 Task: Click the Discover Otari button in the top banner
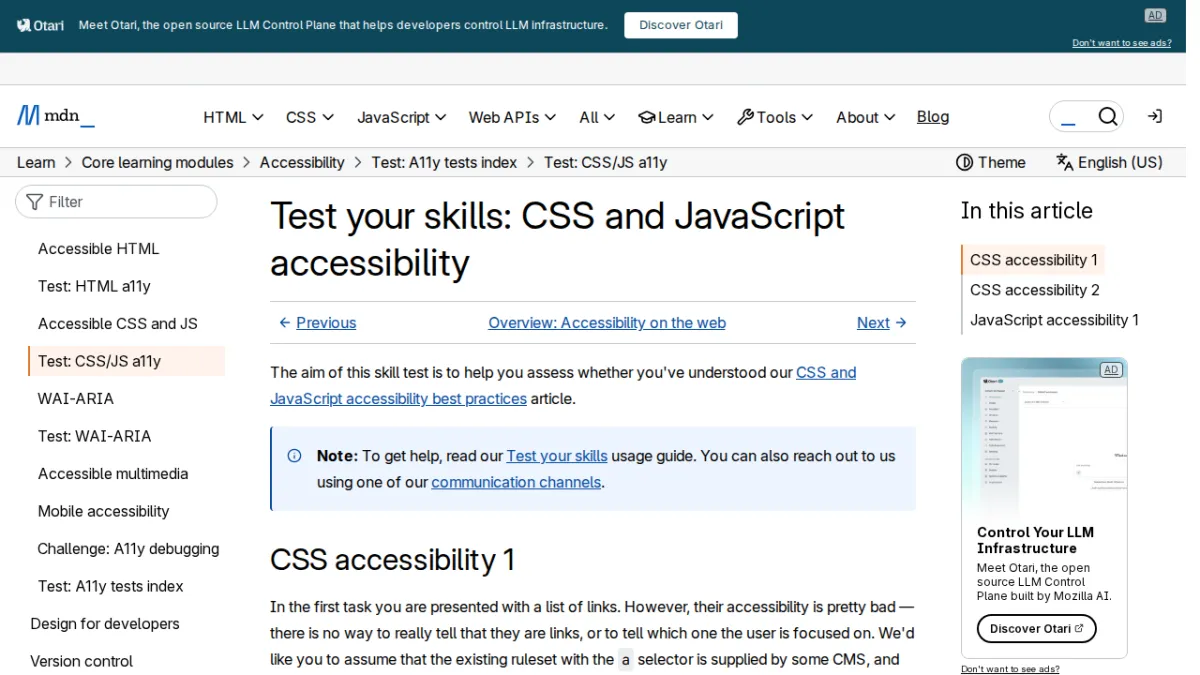pos(681,25)
